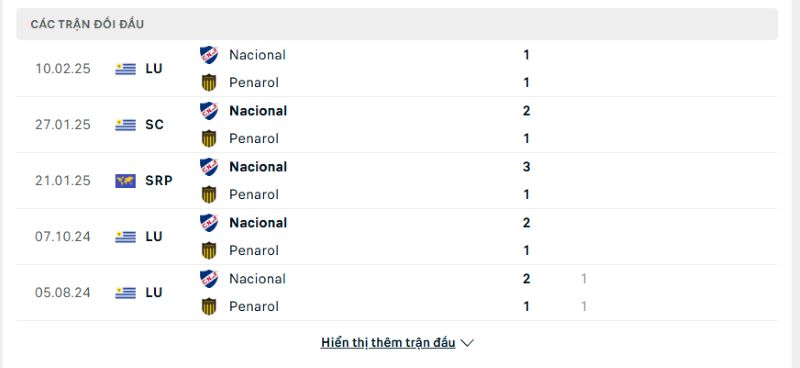Open 07.10.24 match score 2
800x368 pixels.
tap(527, 223)
